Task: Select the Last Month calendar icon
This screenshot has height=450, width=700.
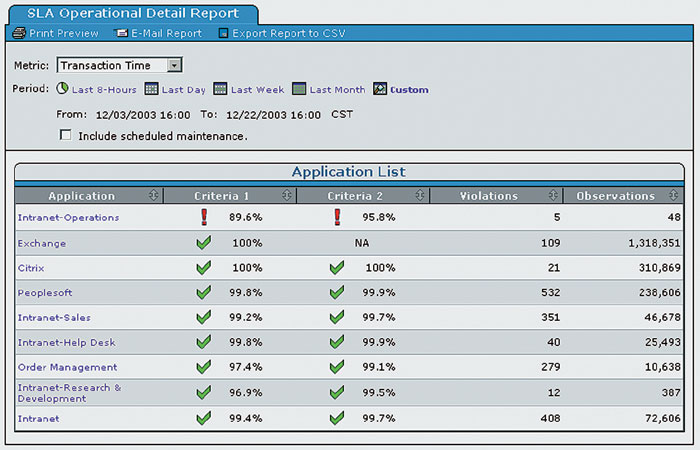Action: 299,89
